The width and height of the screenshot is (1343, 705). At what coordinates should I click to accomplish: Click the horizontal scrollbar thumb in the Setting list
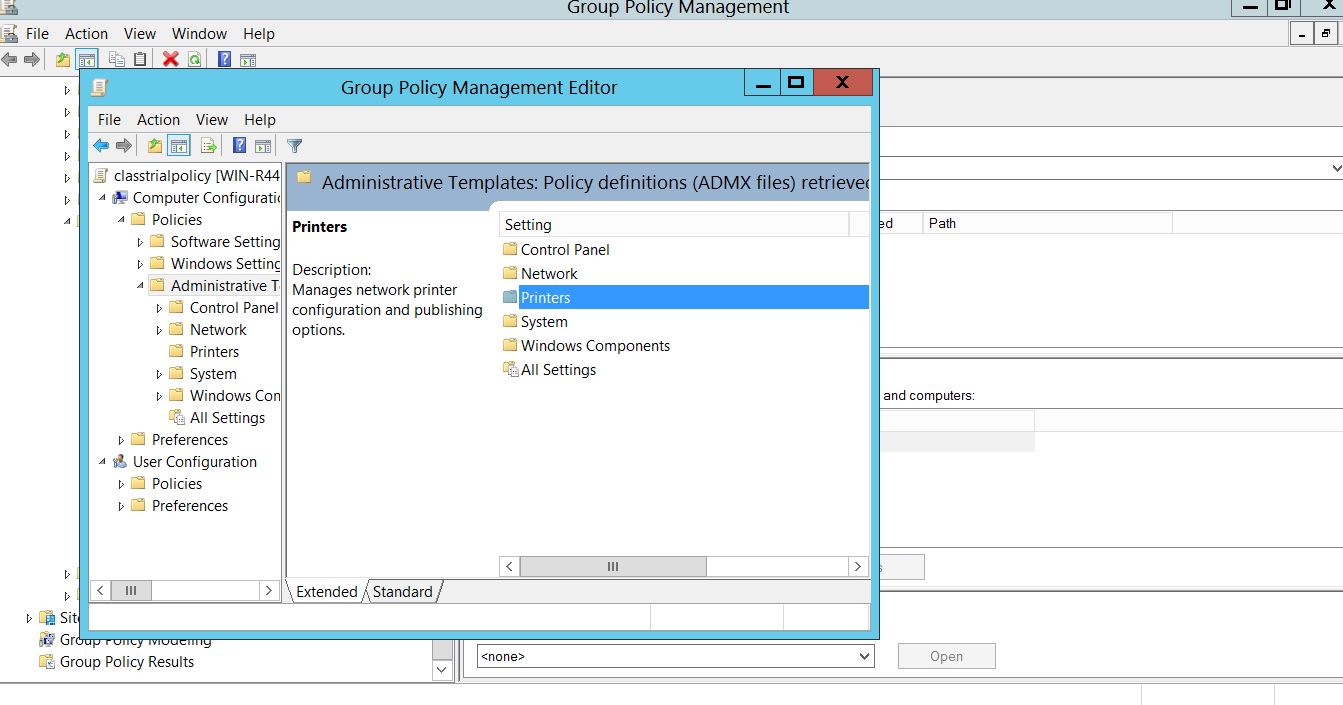[x=613, y=567]
